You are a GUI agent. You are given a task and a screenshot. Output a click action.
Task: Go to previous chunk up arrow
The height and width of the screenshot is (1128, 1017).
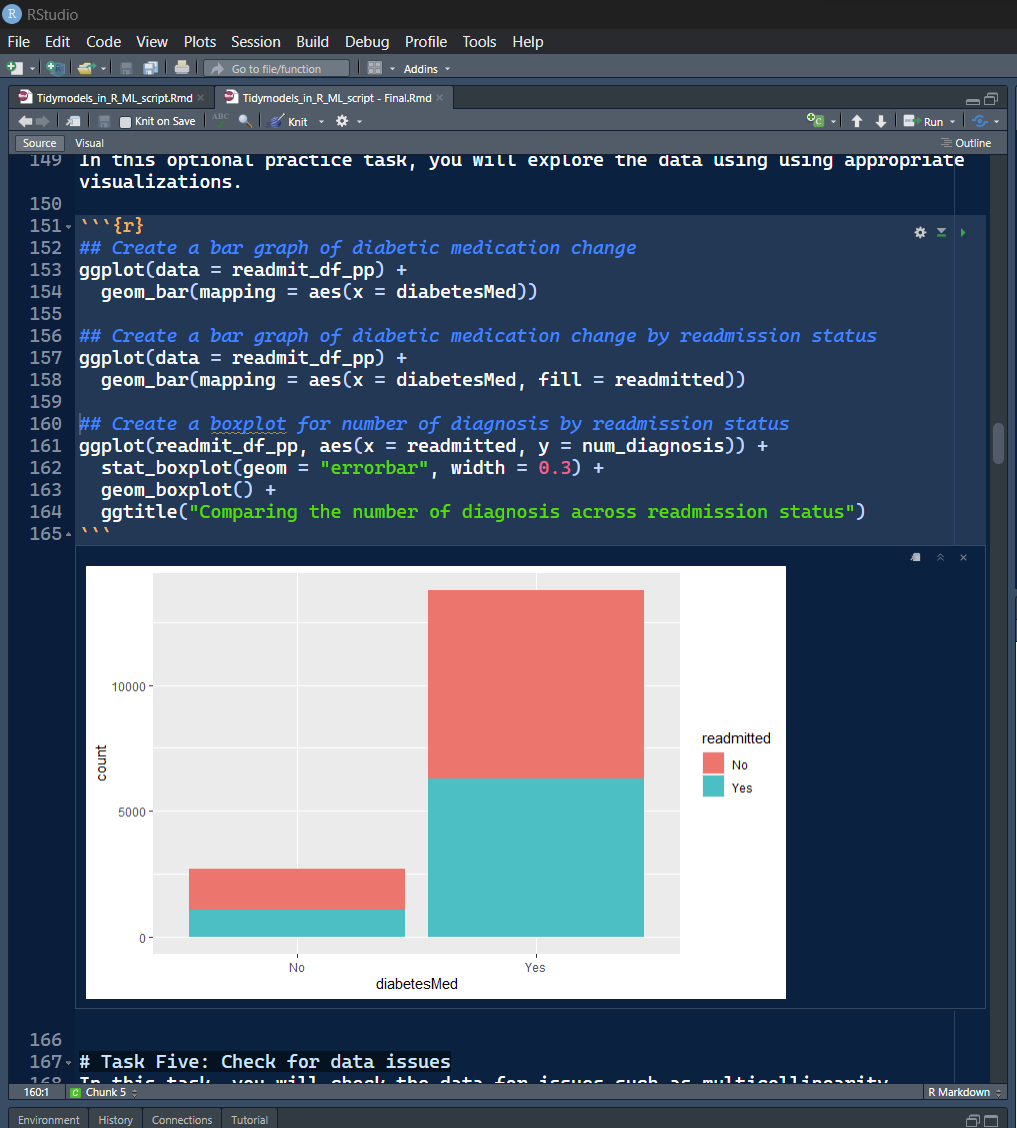(857, 121)
